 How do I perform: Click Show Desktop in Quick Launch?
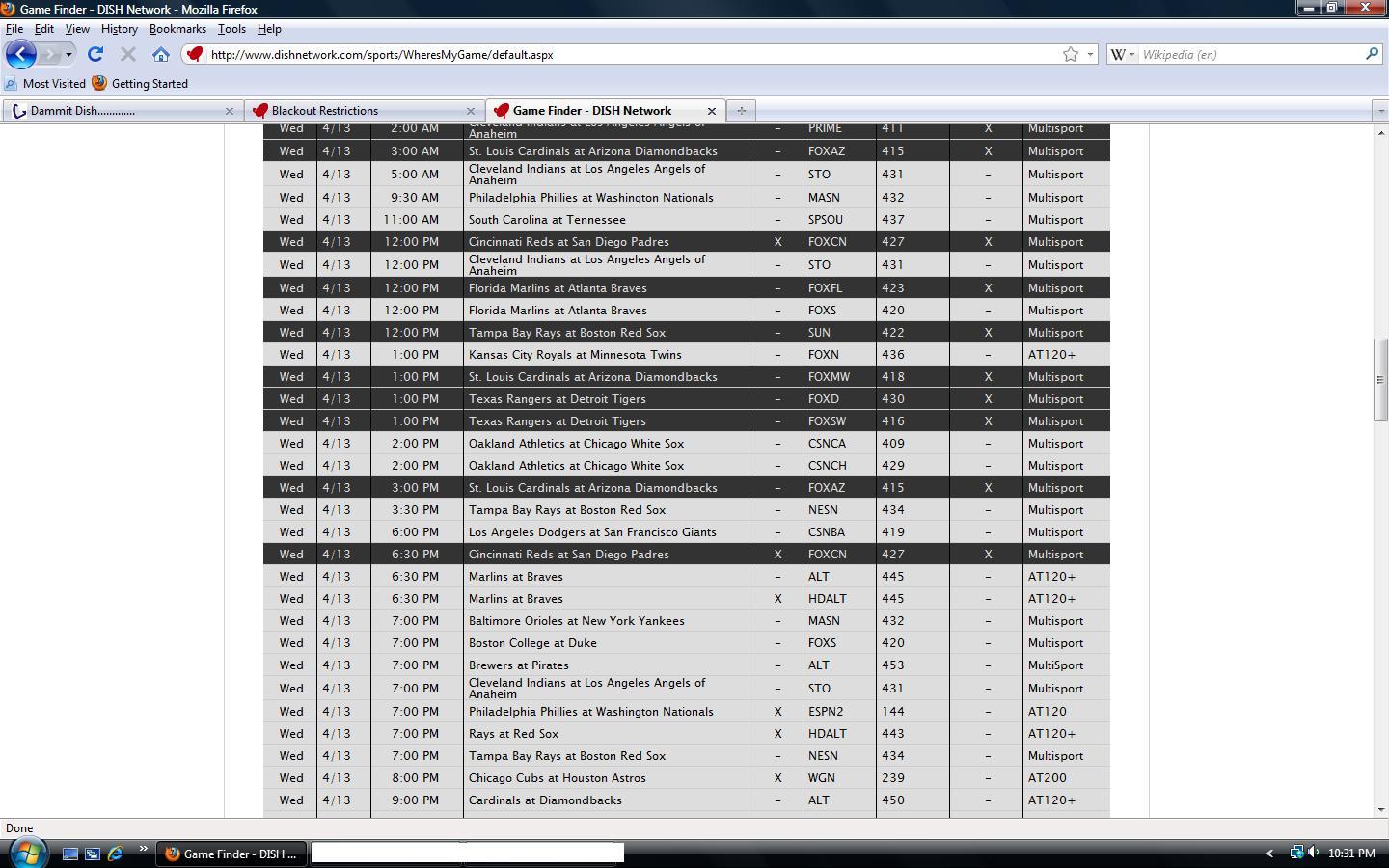tap(69, 854)
